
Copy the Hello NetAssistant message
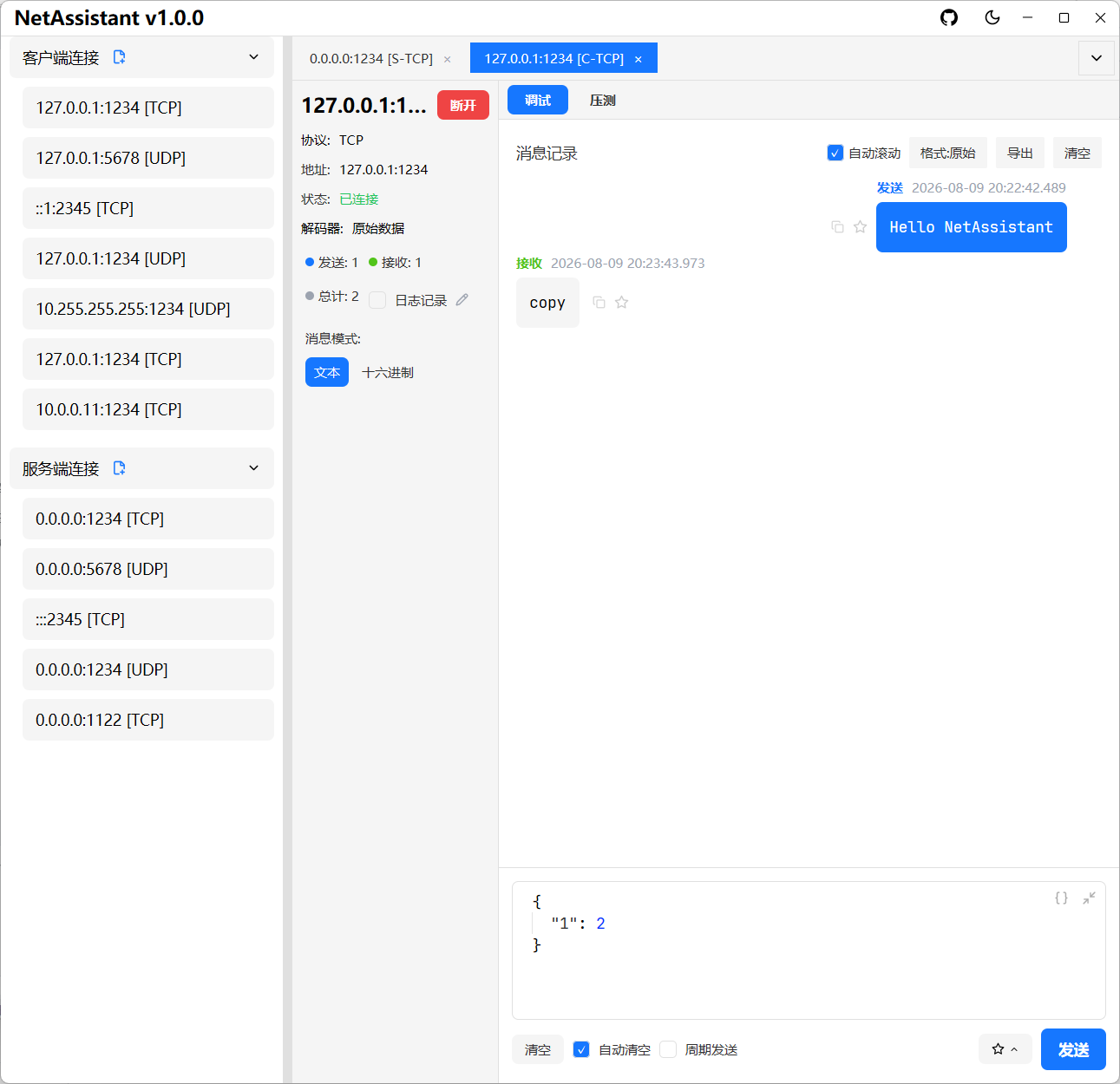click(837, 227)
